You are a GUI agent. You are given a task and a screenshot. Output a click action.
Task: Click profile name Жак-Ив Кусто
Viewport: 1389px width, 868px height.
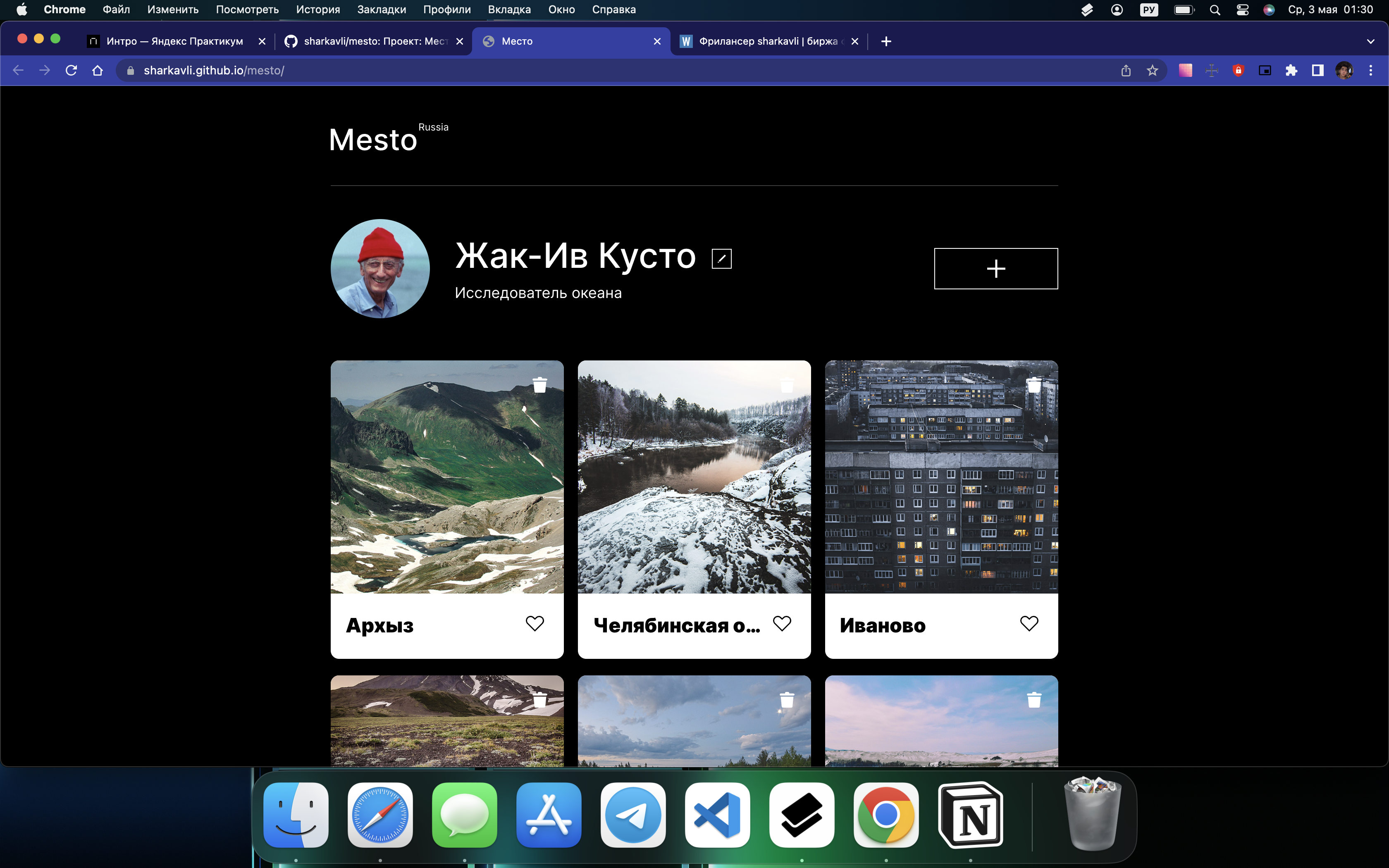click(x=575, y=255)
